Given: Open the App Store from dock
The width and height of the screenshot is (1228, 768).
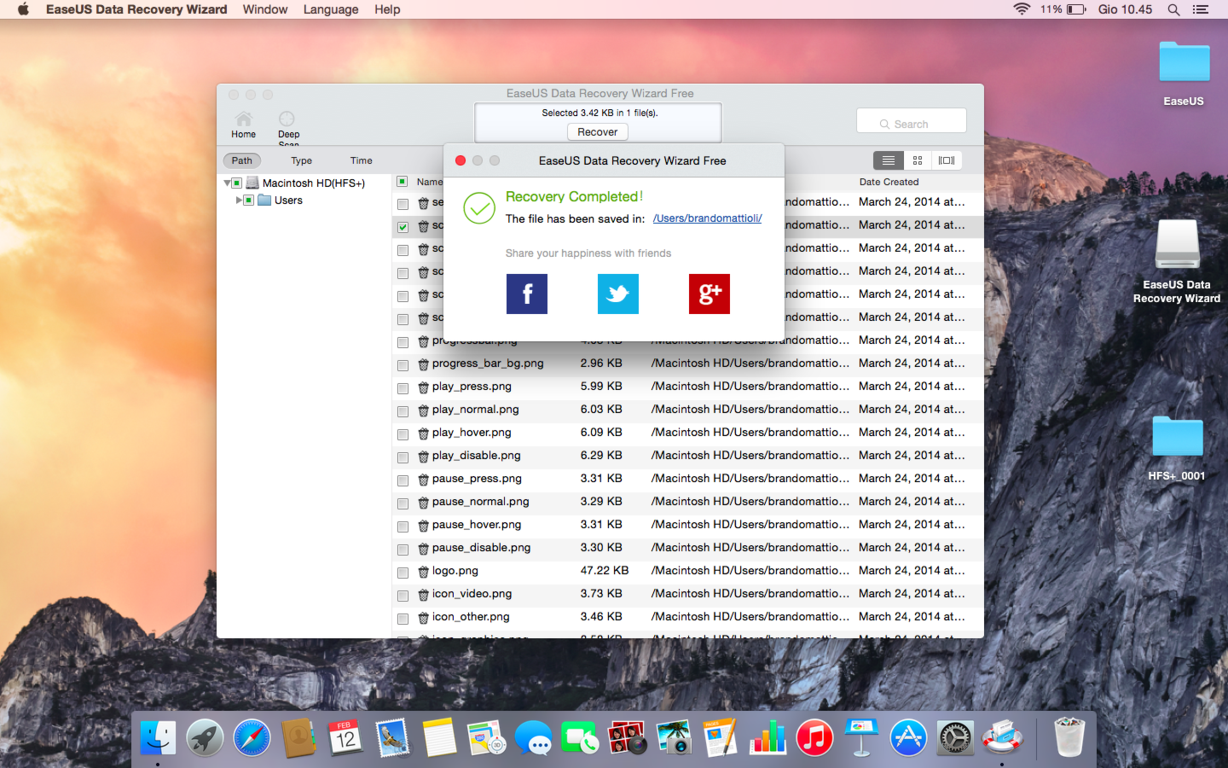Looking at the screenshot, I should (x=908, y=739).
